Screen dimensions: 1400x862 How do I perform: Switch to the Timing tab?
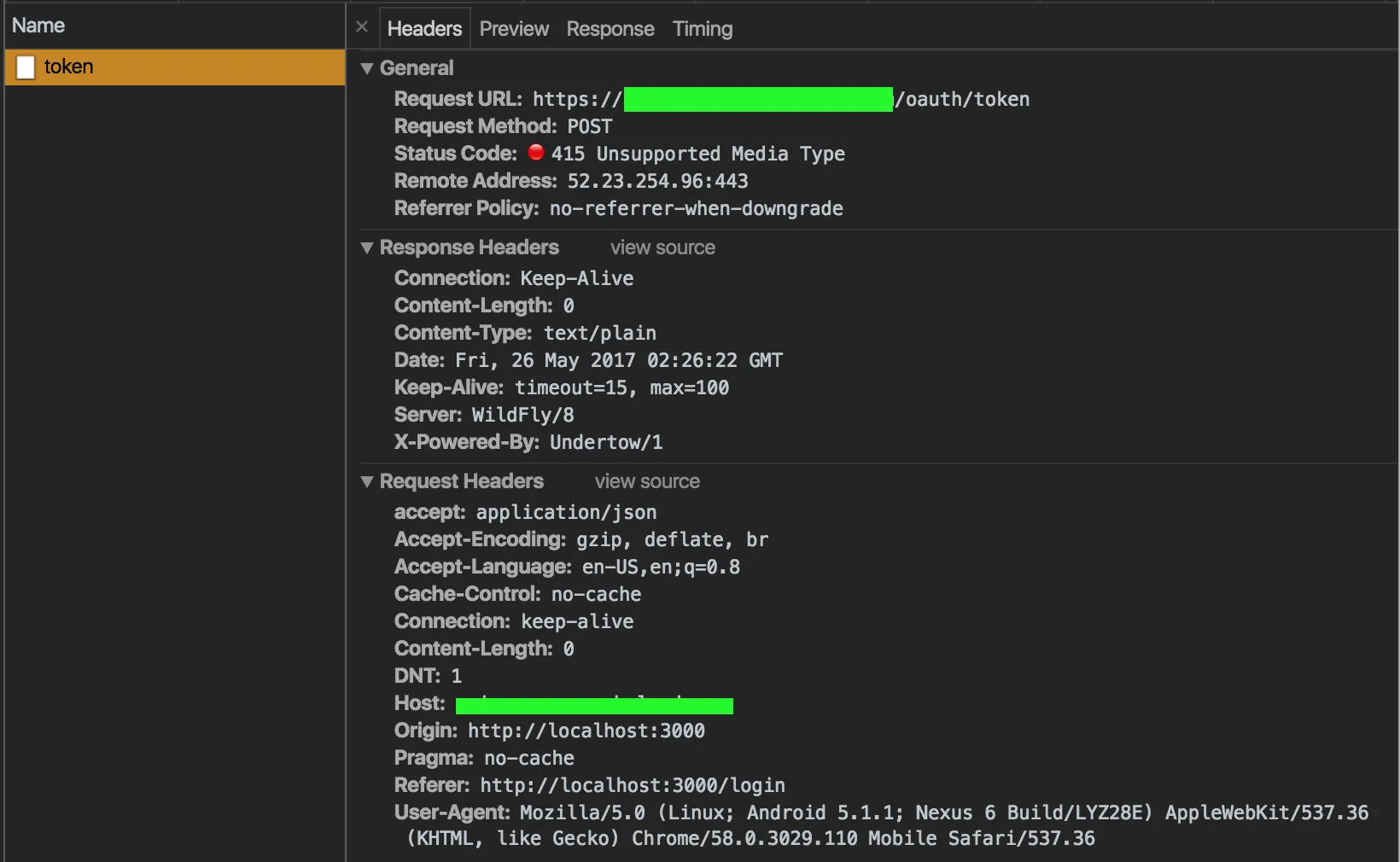[x=703, y=29]
